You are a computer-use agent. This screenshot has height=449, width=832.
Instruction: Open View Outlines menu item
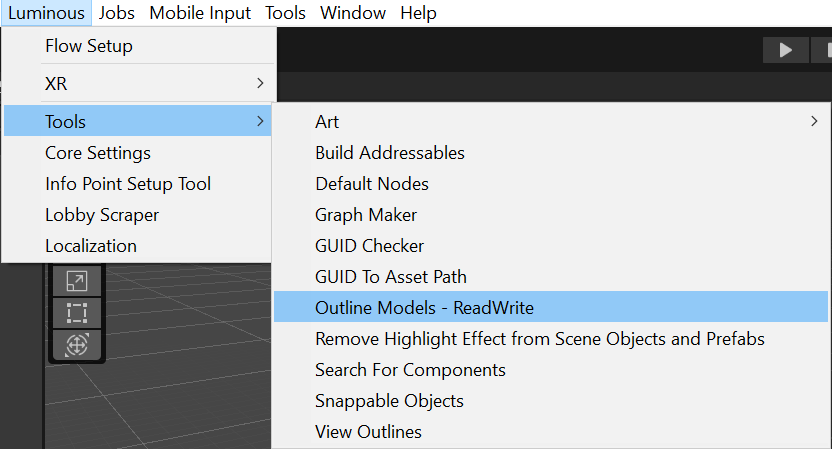coord(368,432)
